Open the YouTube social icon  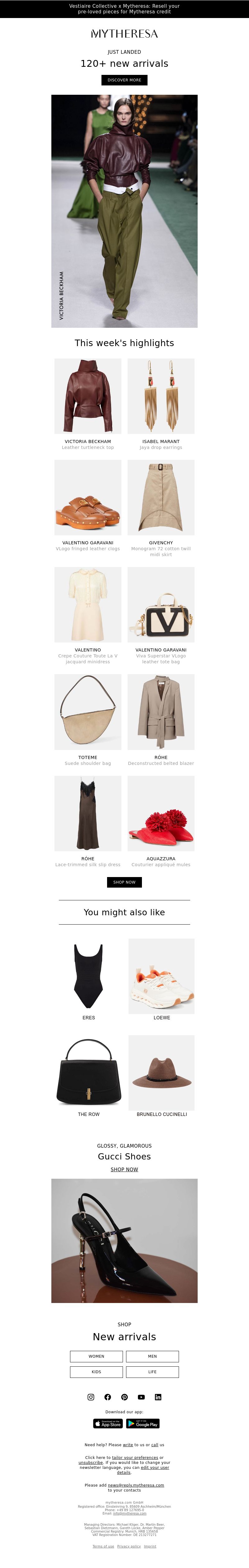point(141,1397)
